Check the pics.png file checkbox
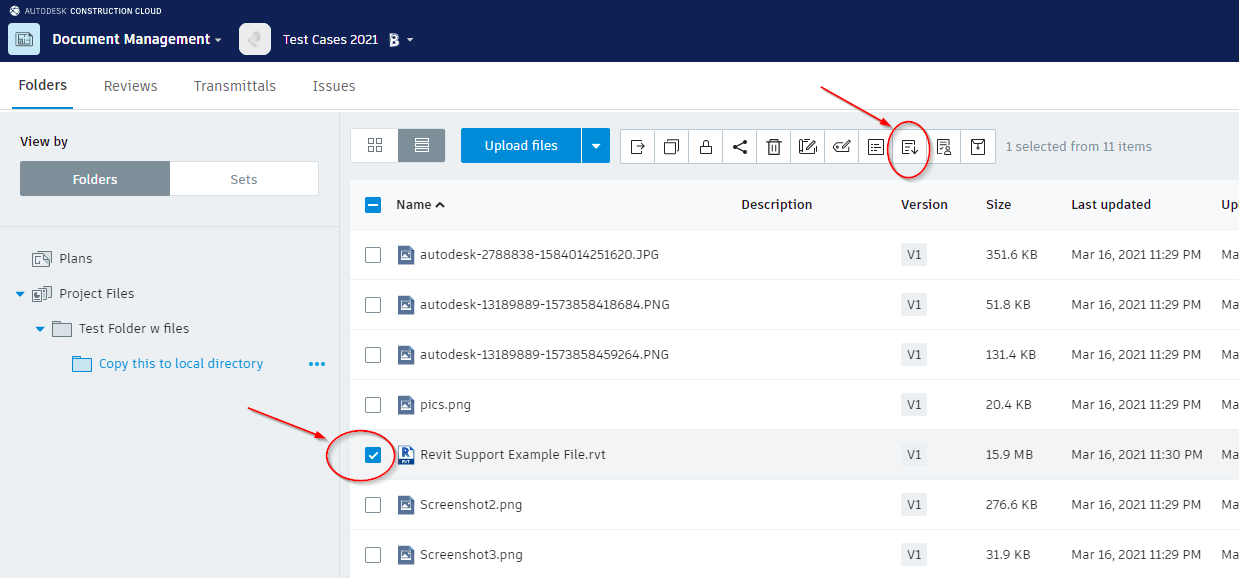The width and height of the screenshot is (1239, 578). click(373, 404)
